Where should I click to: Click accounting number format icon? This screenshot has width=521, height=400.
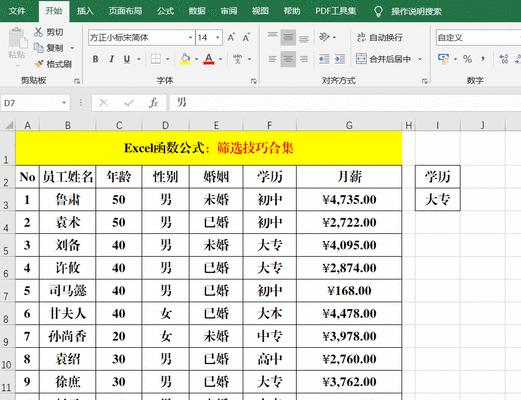point(443,59)
